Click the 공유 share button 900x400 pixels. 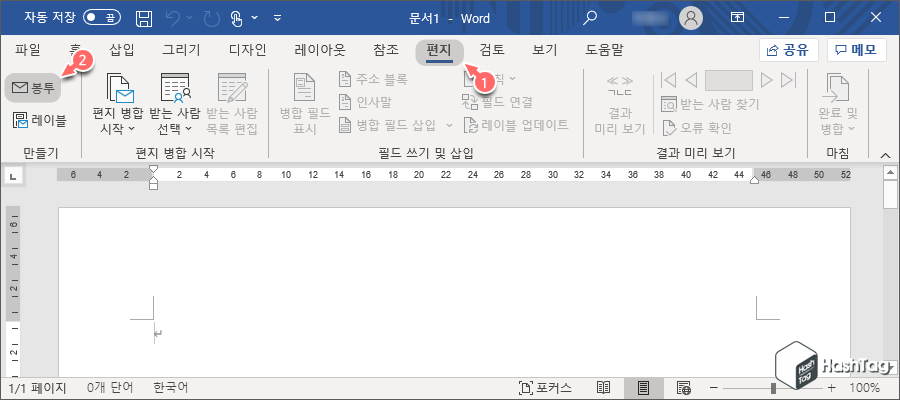pos(789,50)
